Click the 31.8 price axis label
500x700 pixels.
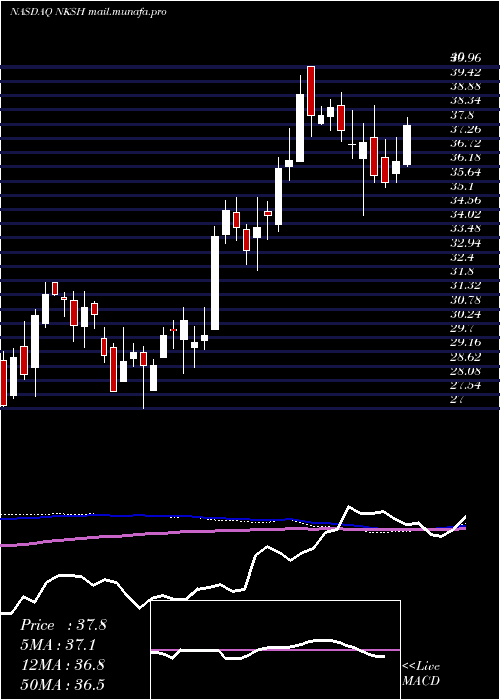point(462,272)
